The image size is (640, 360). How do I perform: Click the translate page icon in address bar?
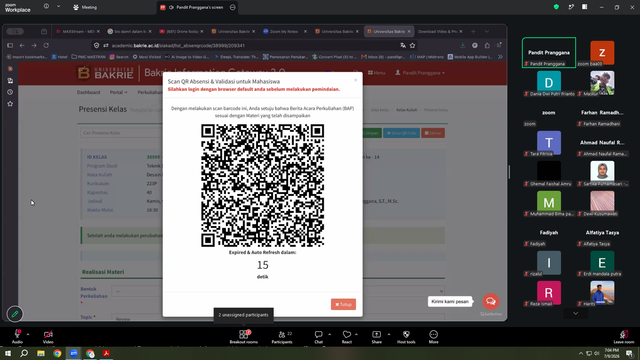[403, 45]
